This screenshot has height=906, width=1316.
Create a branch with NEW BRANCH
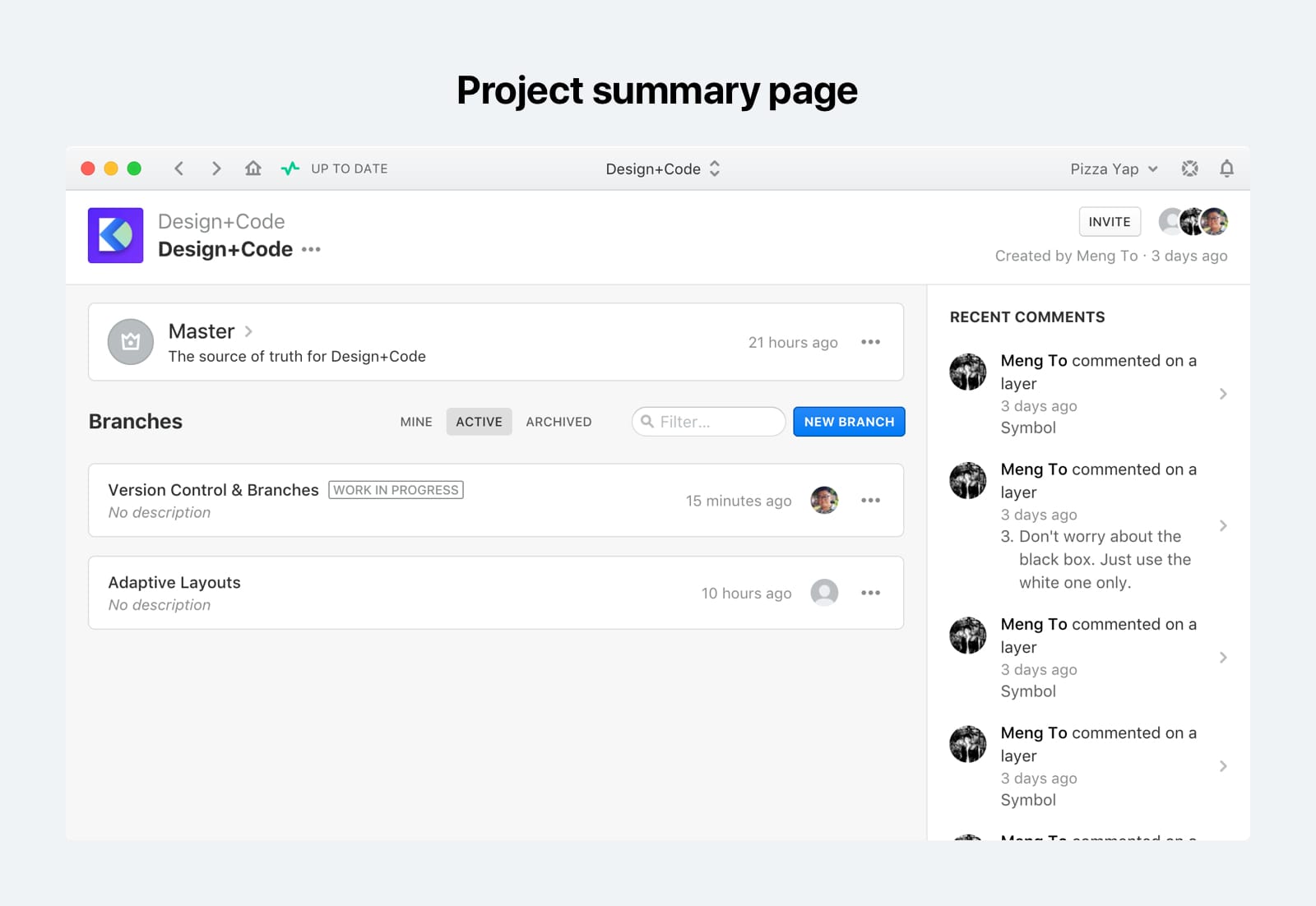[849, 421]
